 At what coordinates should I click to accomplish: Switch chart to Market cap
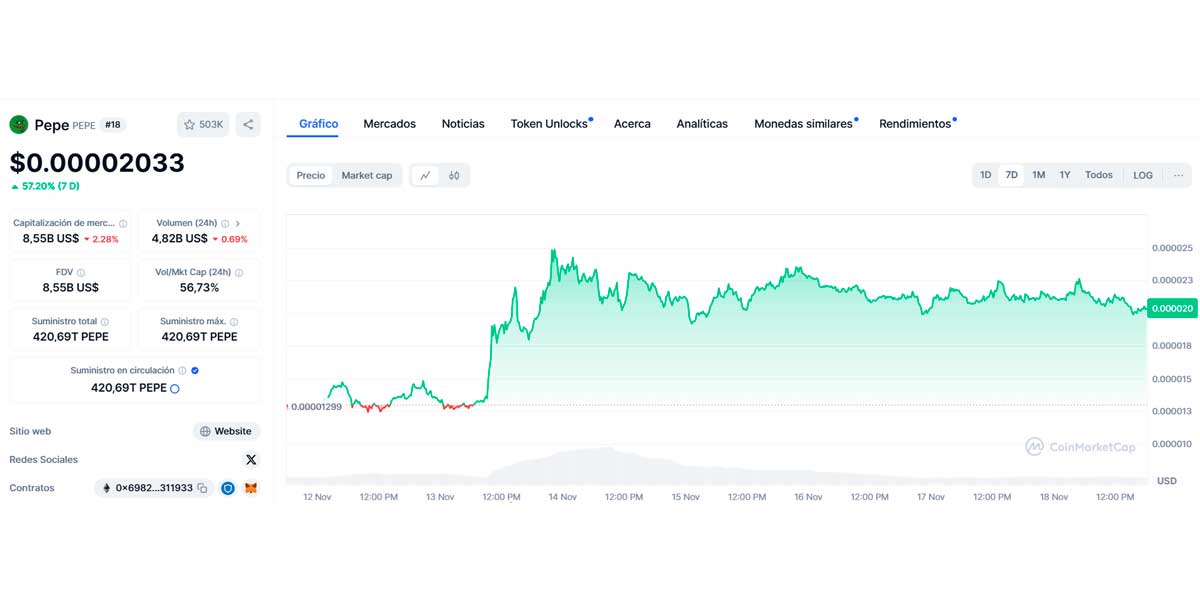point(367,175)
